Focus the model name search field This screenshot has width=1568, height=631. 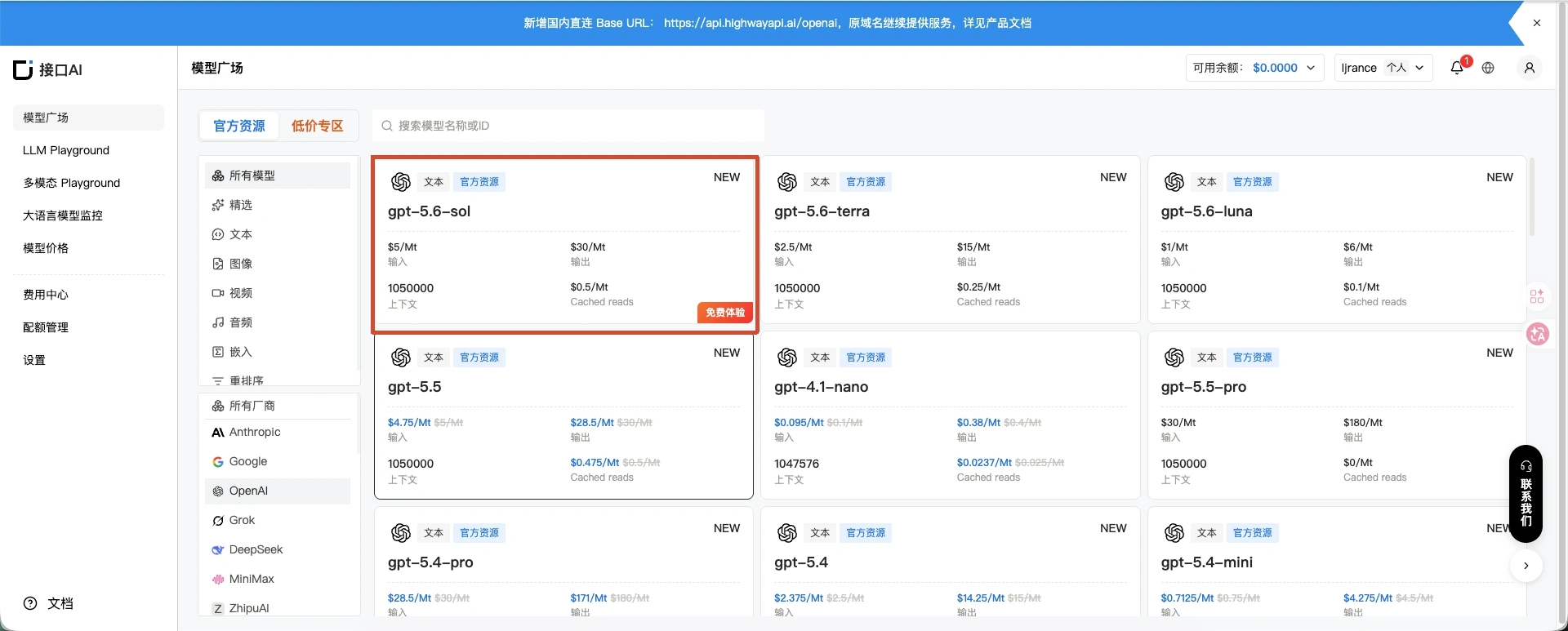tap(568, 126)
